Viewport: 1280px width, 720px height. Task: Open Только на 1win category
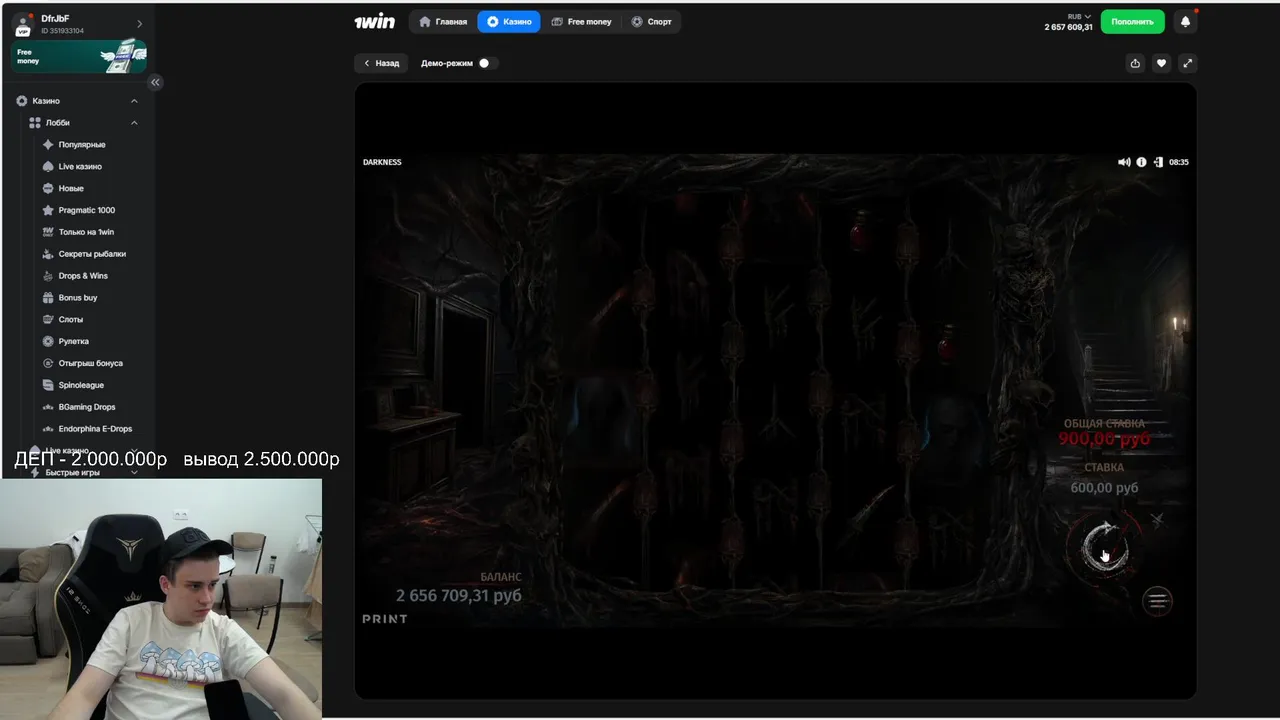86,233
